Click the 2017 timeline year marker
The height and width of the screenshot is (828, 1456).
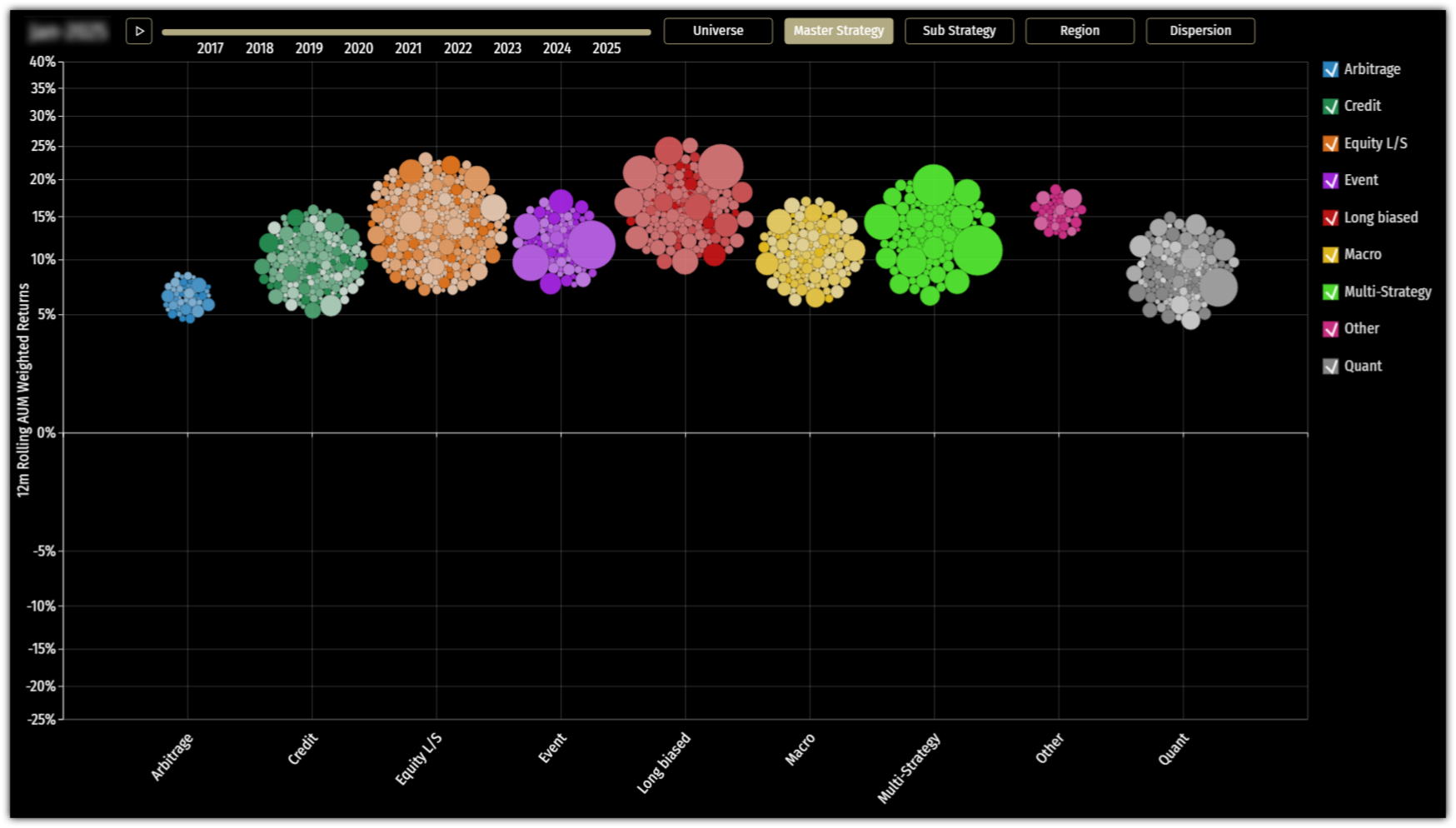210,48
